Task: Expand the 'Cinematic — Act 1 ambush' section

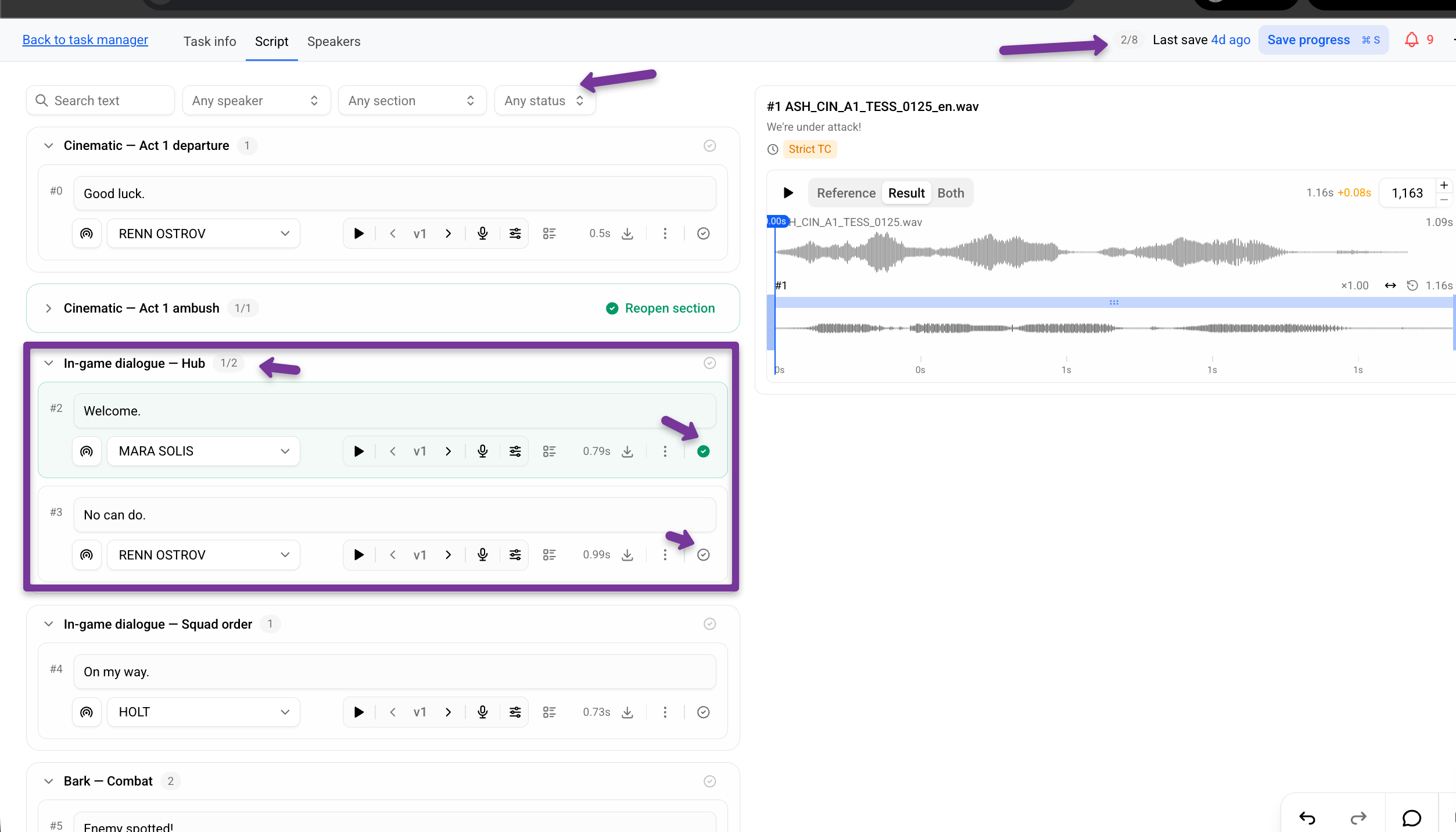Action: click(x=49, y=309)
